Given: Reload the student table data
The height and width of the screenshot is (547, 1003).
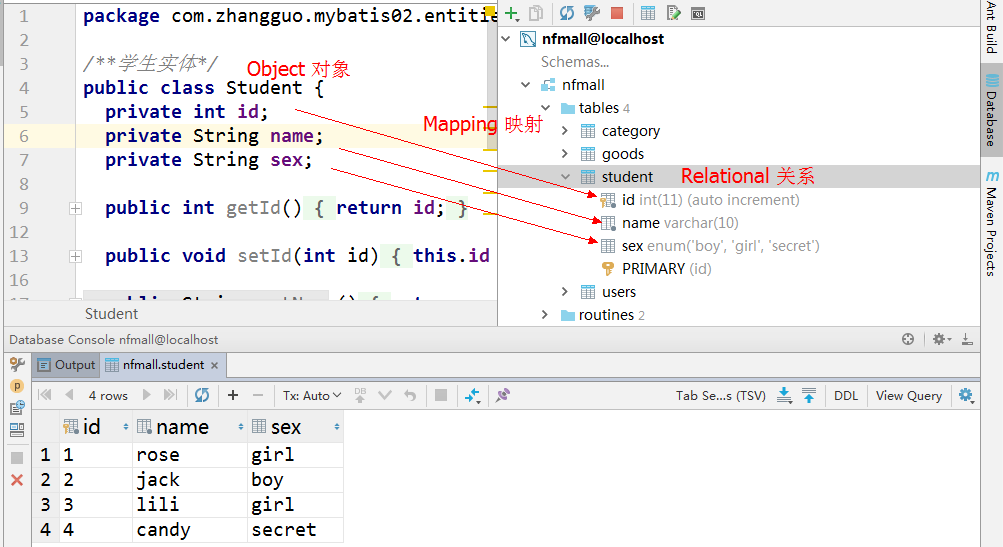Looking at the screenshot, I should 202,395.
